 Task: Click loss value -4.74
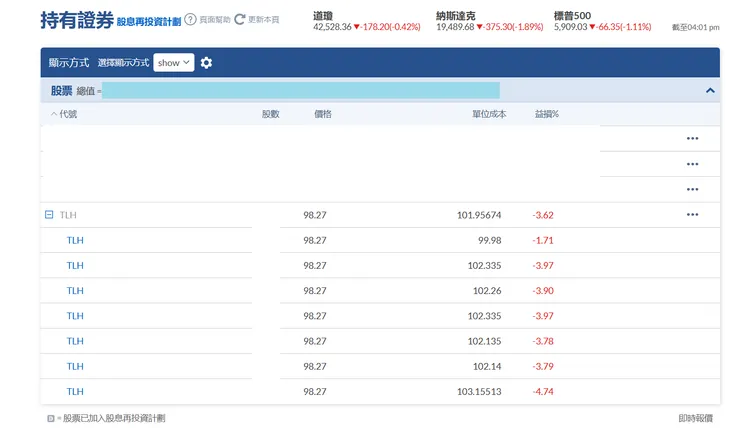pos(543,392)
